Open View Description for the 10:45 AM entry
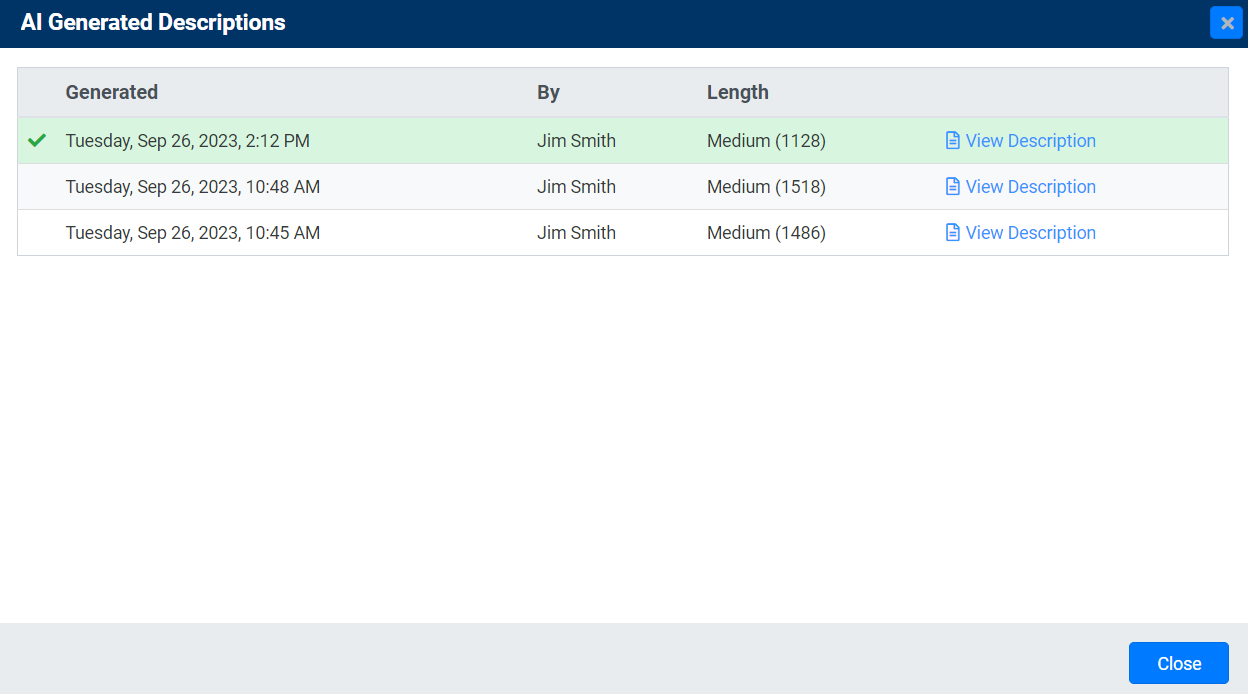This screenshot has height=694, width=1248. pos(1030,233)
